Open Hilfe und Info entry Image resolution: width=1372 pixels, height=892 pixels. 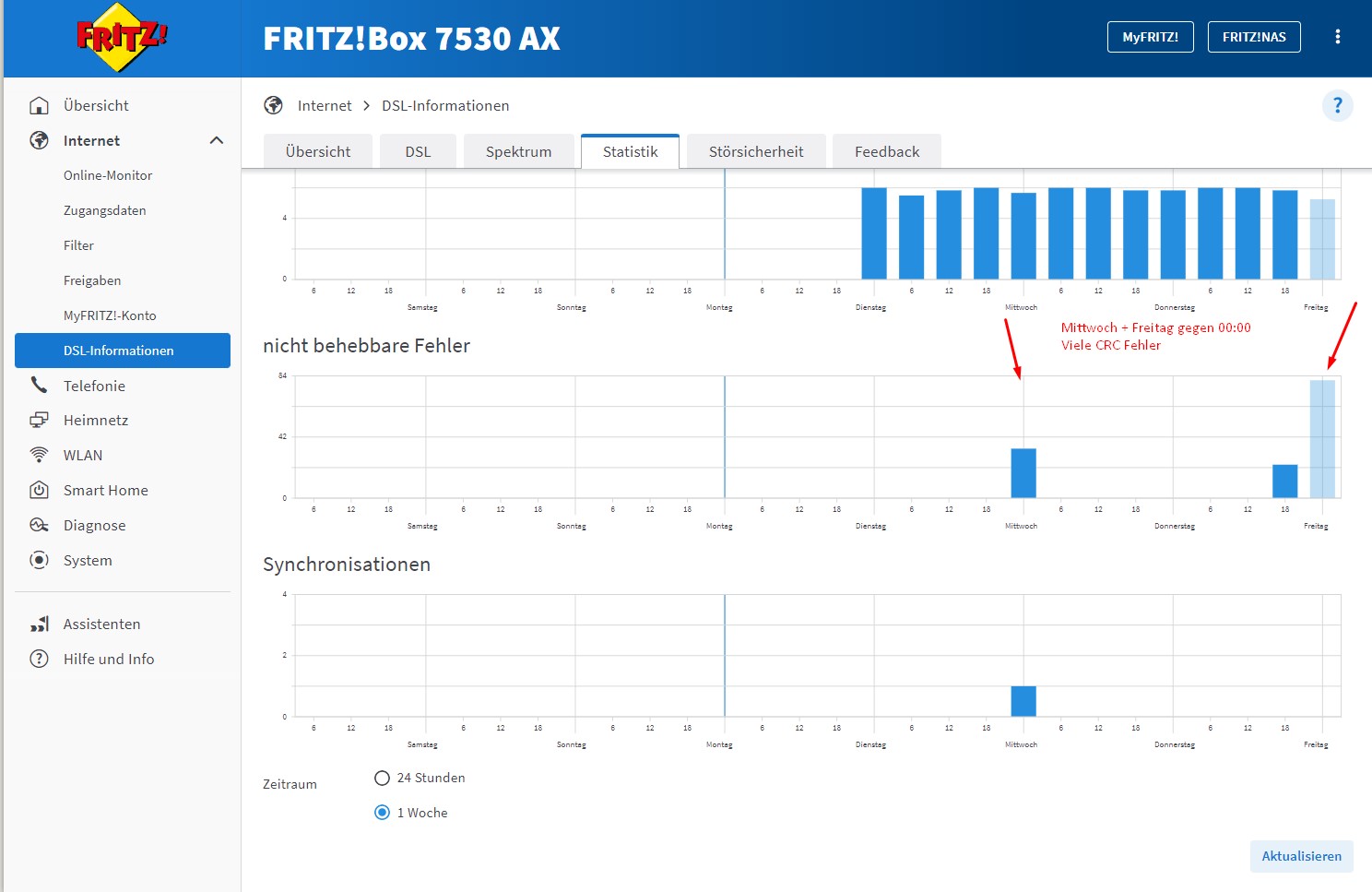[109, 659]
